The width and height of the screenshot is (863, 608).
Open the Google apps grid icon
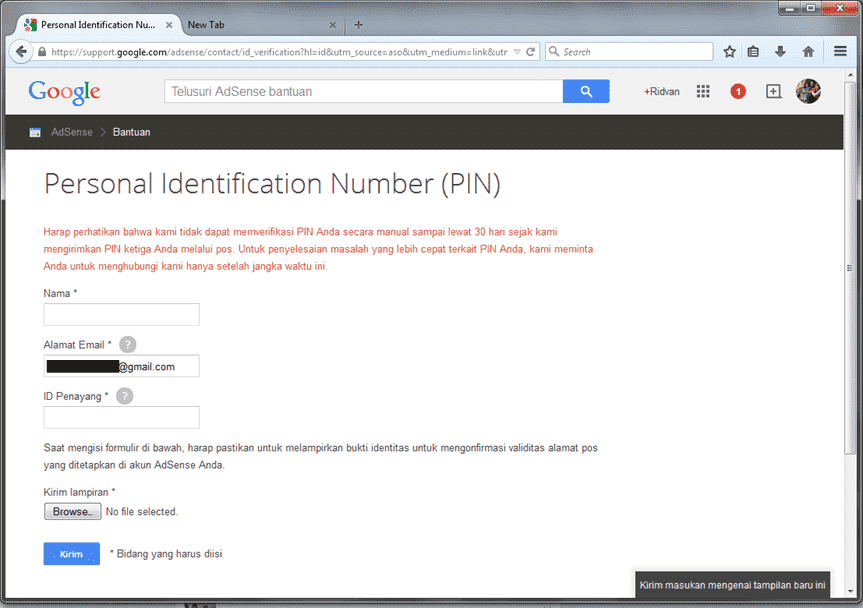tap(703, 91)
